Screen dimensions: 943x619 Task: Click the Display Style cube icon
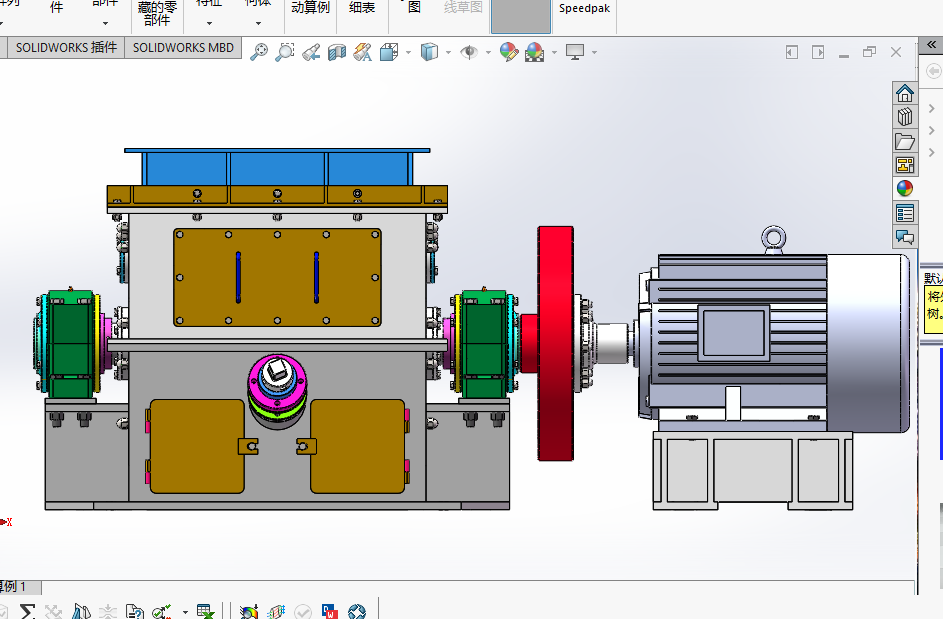click(429, 52)
